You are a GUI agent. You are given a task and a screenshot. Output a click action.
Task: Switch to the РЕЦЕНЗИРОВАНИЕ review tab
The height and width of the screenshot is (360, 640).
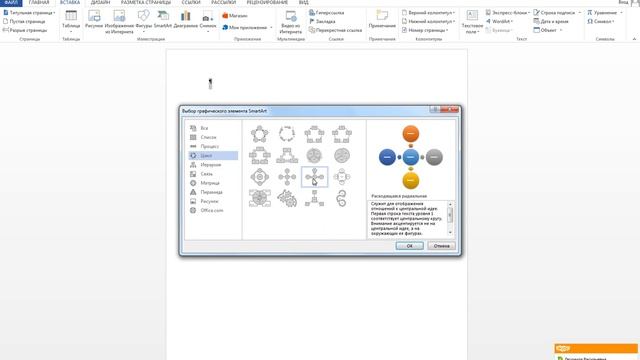point(267,2)
